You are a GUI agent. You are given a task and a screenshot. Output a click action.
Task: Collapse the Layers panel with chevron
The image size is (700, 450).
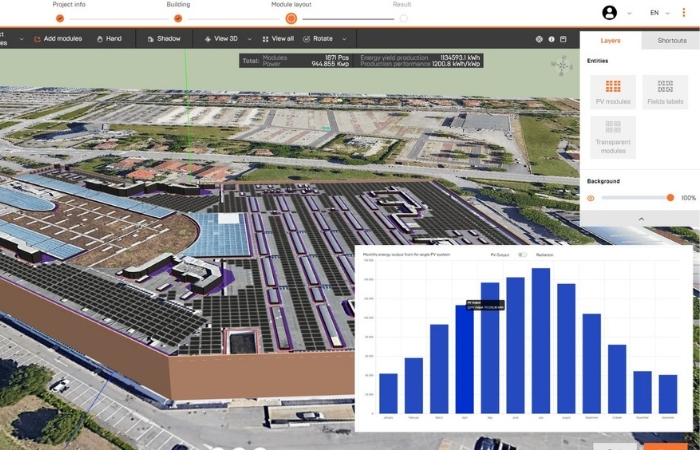[640, 218]
